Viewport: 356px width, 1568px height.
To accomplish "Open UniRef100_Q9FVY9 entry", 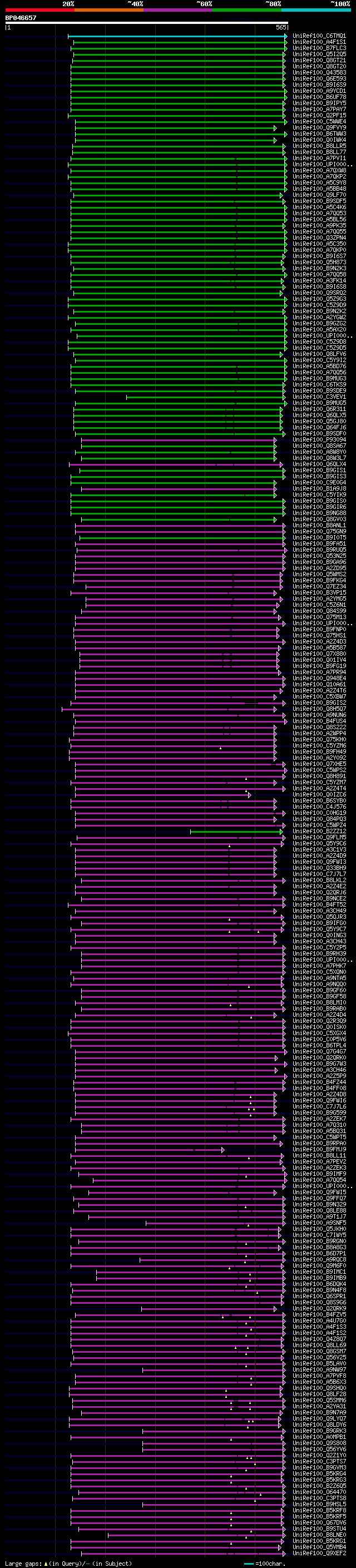I will pyautogui.click(x=319, y=128).
